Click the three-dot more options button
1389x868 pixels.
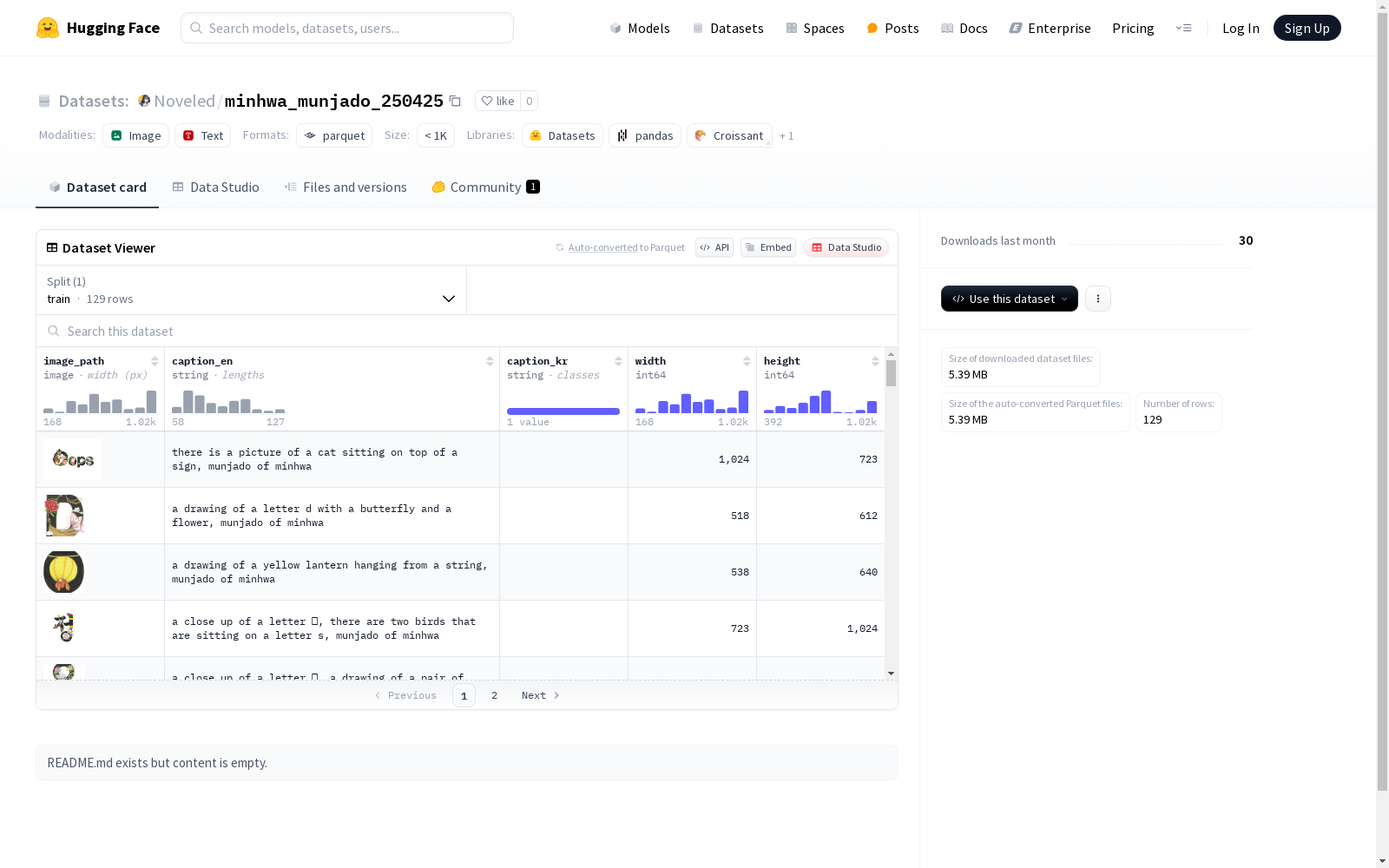[1098, 299]
